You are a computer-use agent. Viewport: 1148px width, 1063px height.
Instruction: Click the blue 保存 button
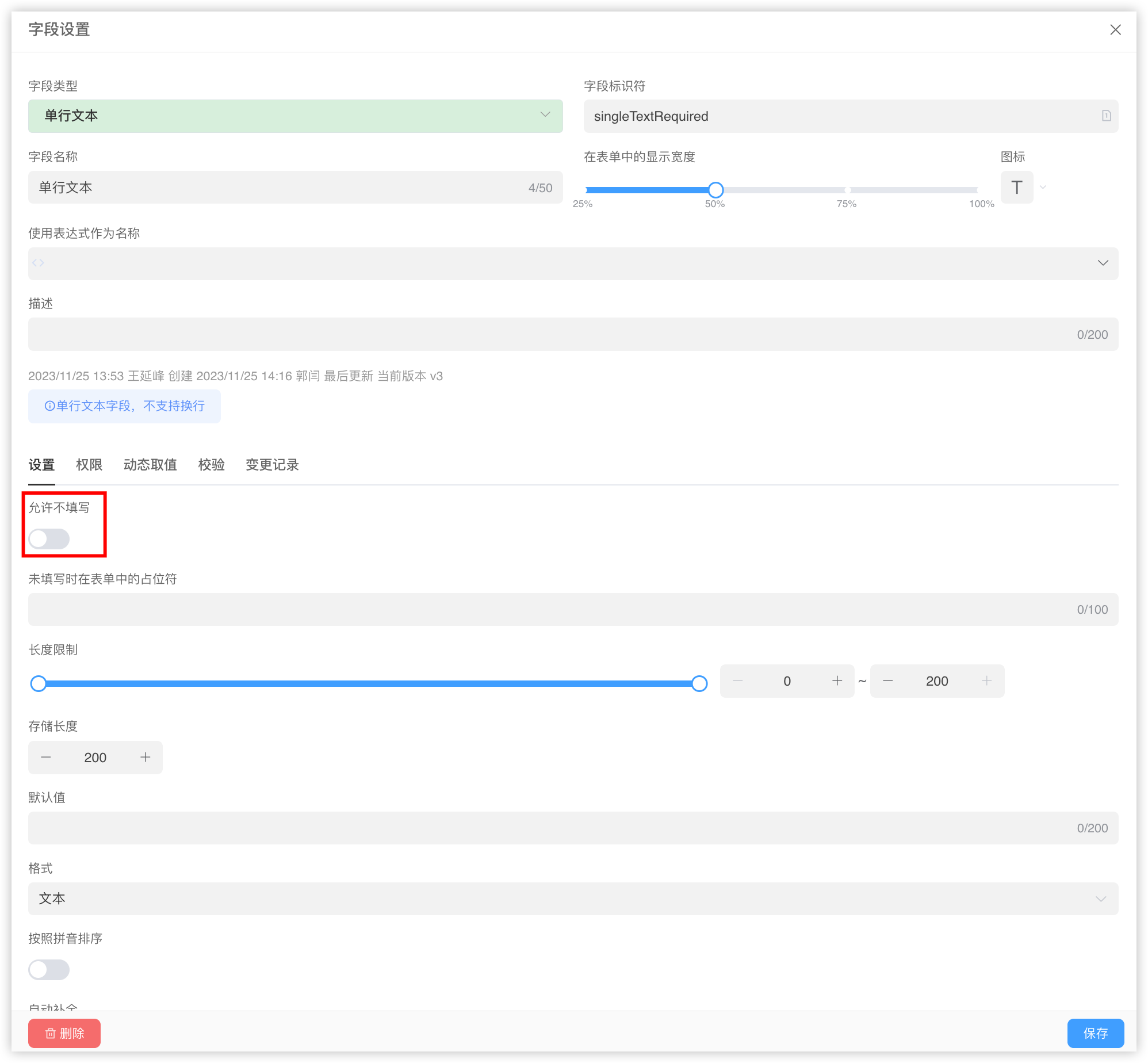[x=1095, y=1033]
